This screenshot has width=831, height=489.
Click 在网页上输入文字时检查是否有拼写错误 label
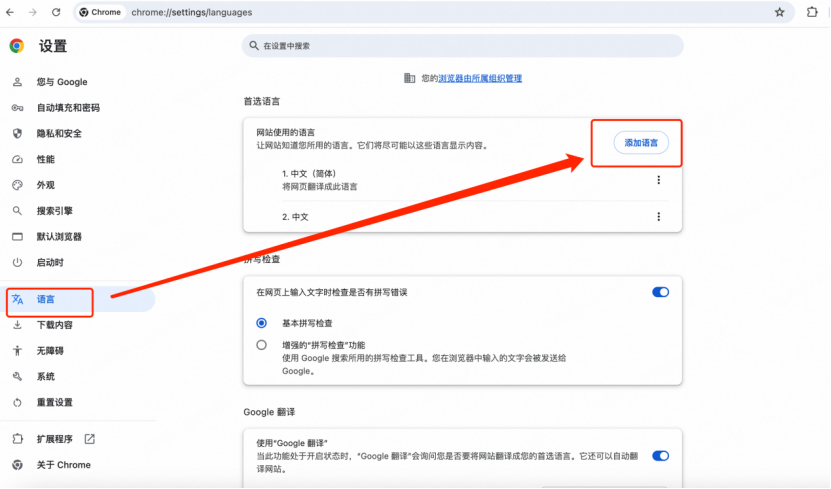point(332,292)
